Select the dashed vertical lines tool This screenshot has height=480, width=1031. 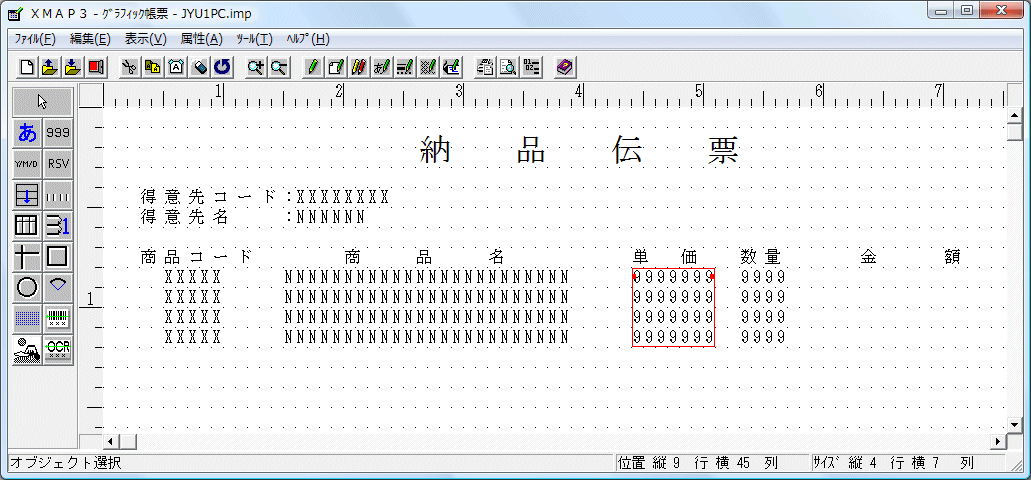58,195
